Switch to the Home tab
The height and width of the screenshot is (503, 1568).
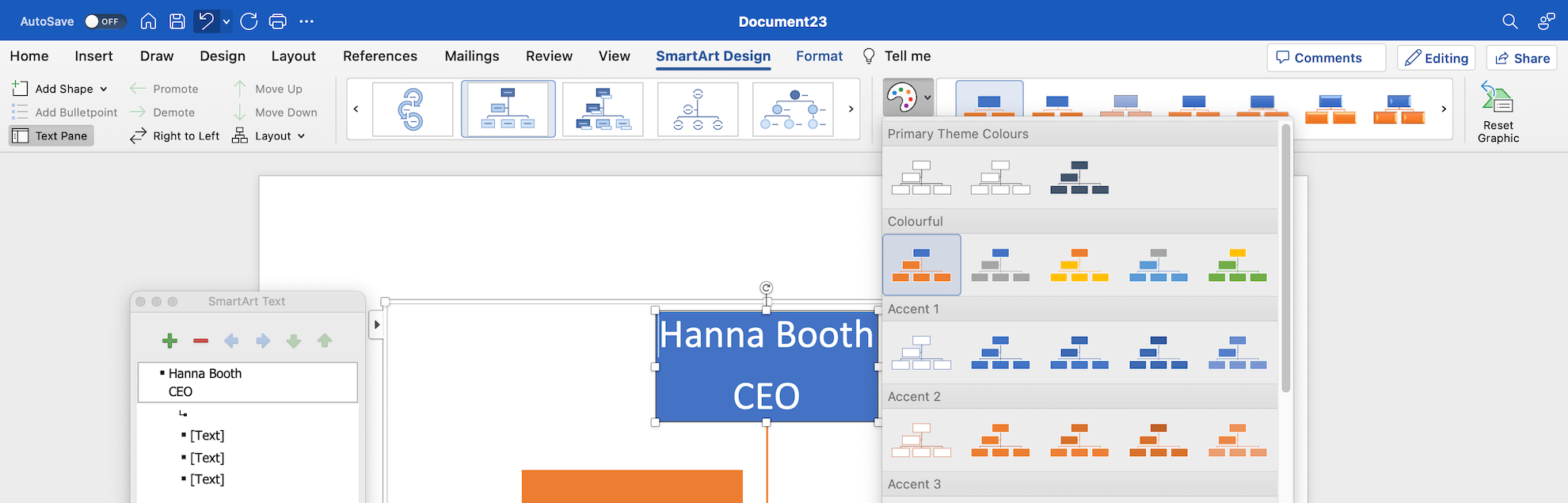[29, 56]
